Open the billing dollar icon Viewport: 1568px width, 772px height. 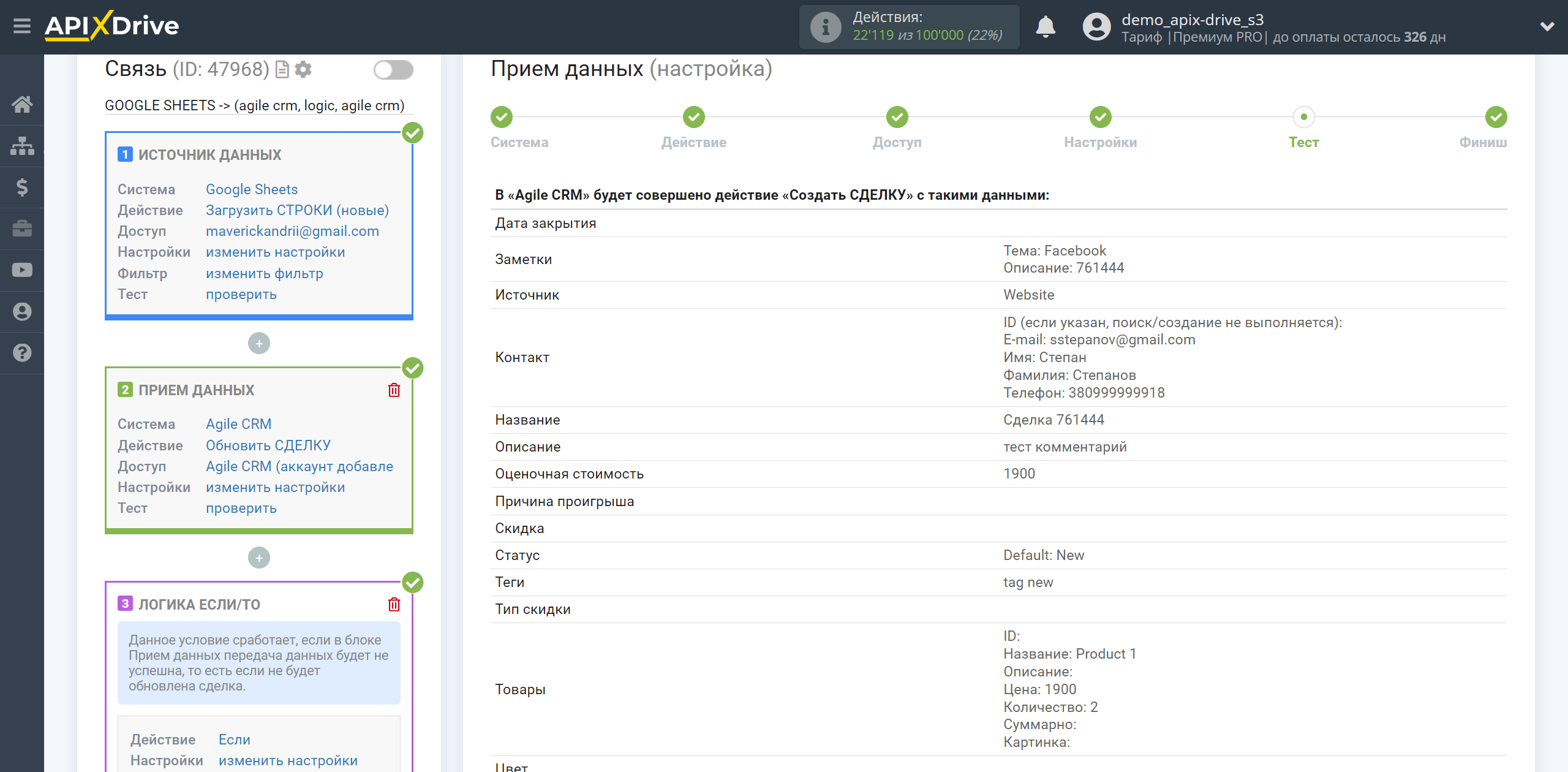click(x=22, y=187)
